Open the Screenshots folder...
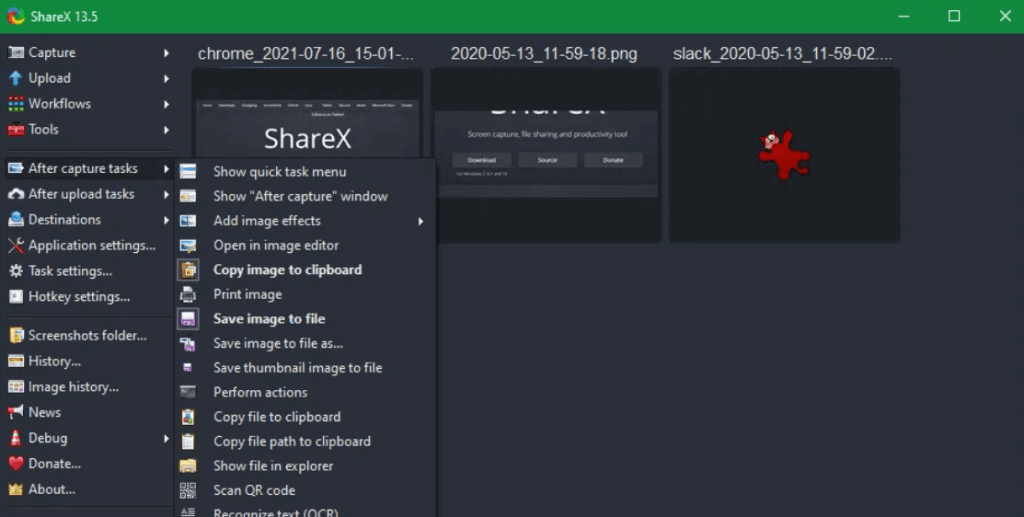Image resolution: width=1024 pixels, height=517 pixels. [89, 336]
